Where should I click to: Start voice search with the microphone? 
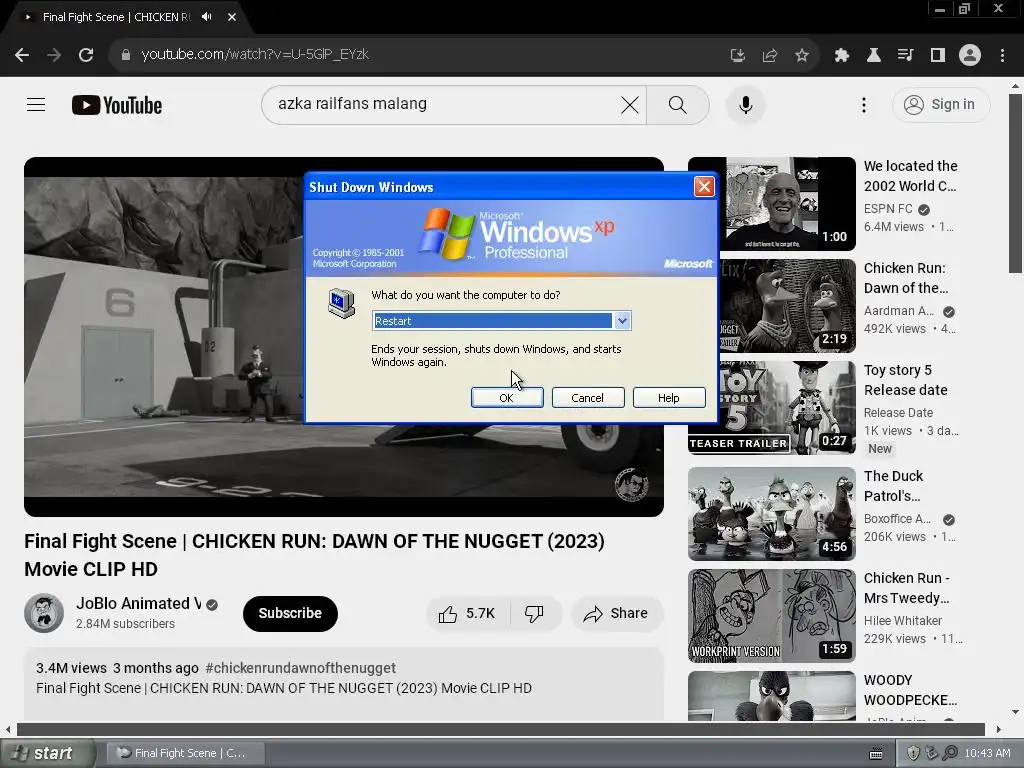tap(746, 104)
